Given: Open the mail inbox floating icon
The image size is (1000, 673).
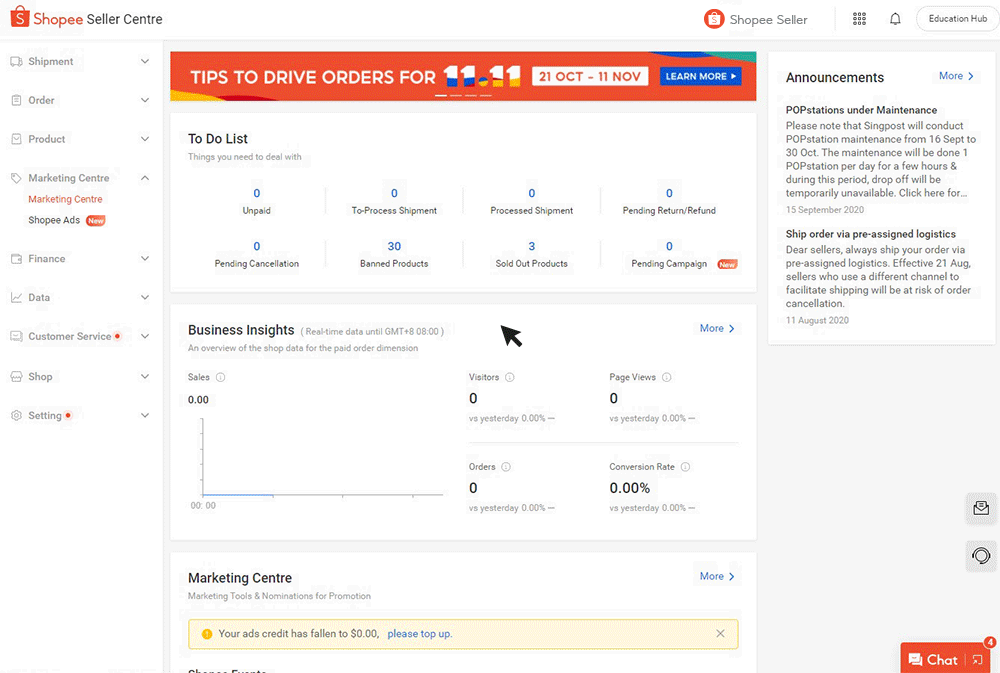Looking at the screenshot, I should point(981,508).
